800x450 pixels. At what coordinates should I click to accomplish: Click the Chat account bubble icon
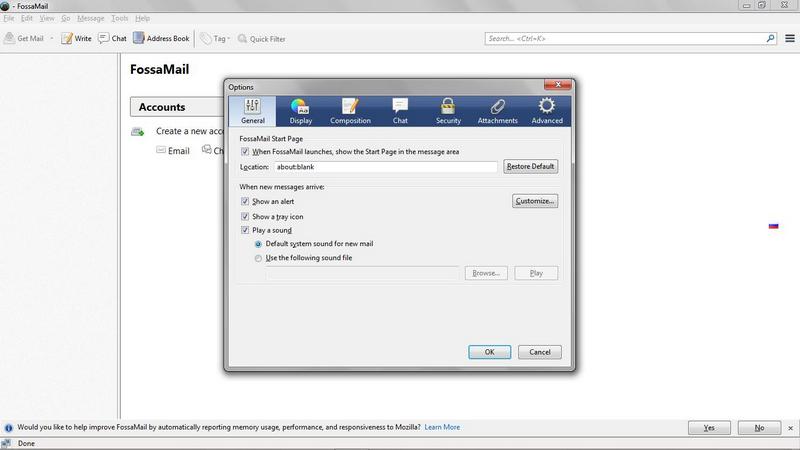tap(207, 149)
